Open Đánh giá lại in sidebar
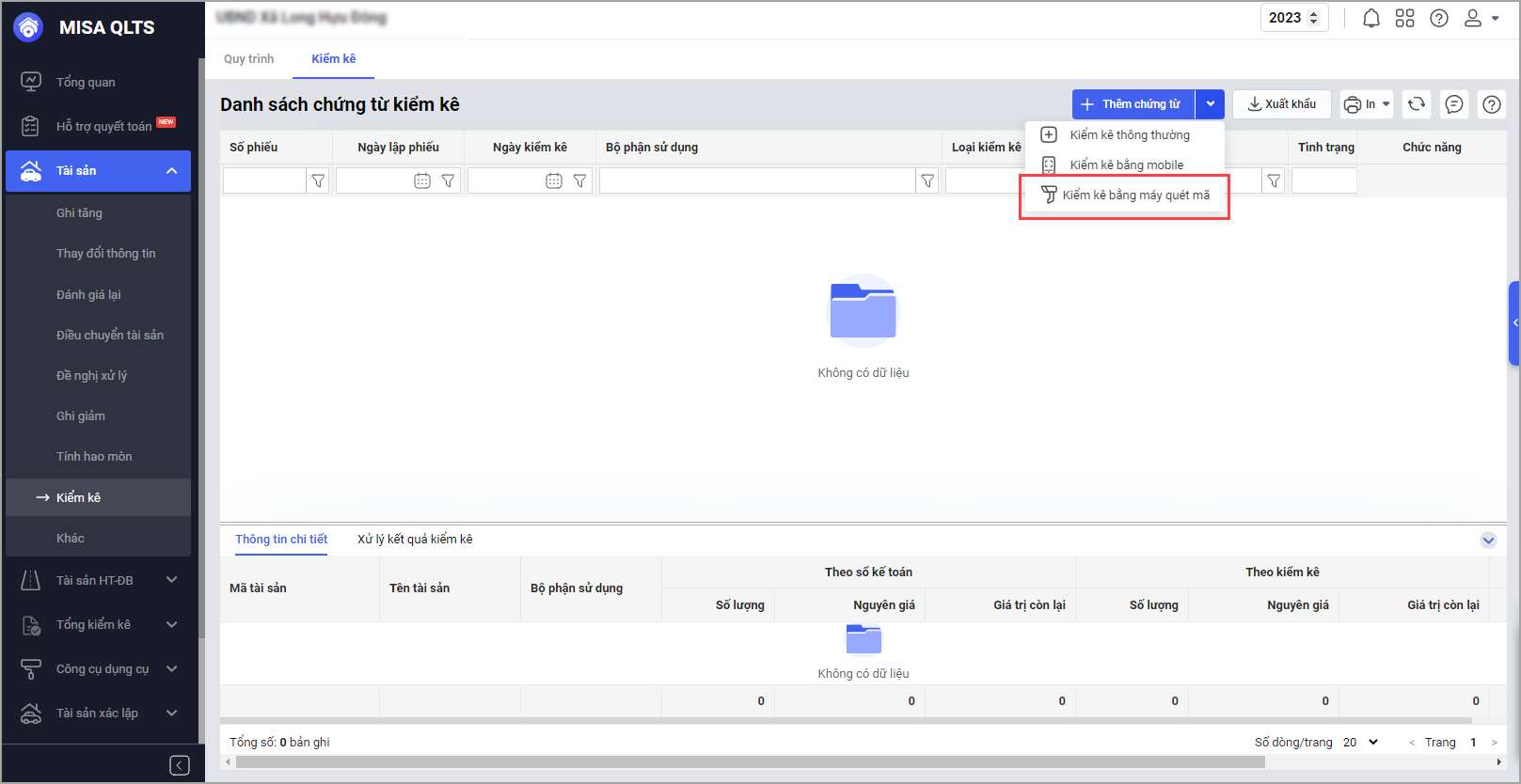This screenshot has width=1521, height=784. [88, 295]
